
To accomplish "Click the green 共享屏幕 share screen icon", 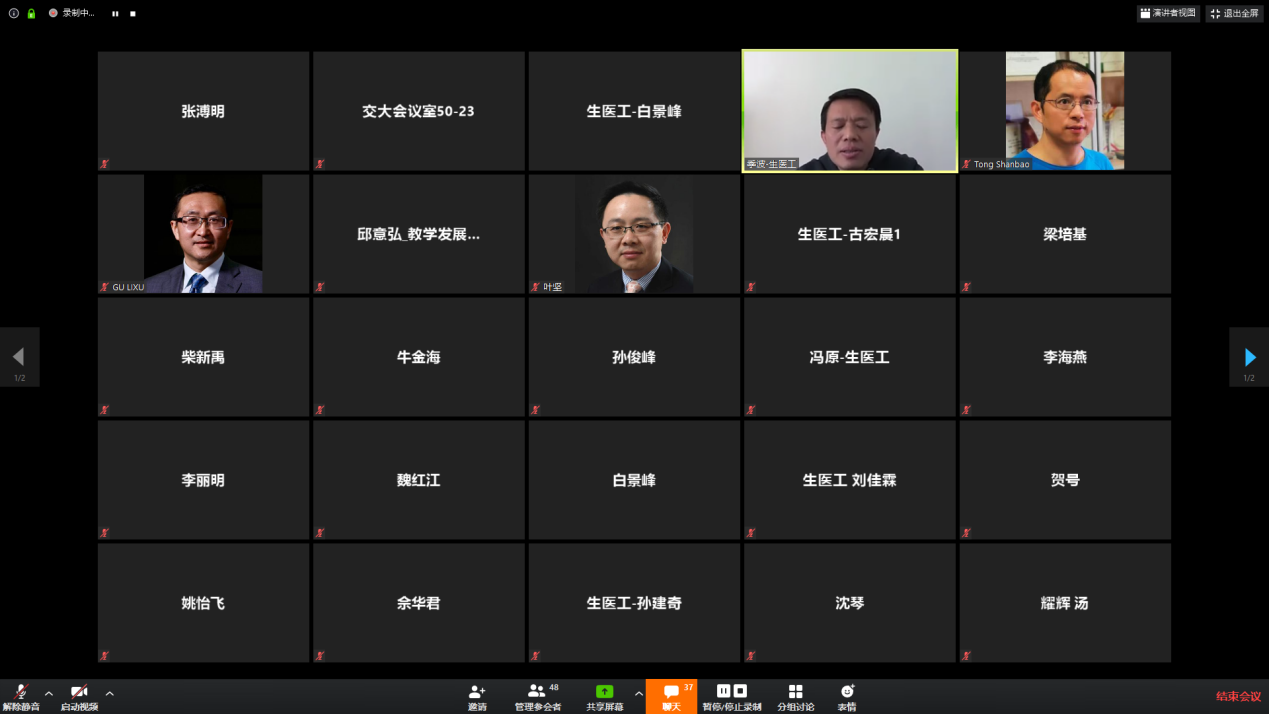I will point(604,692).
